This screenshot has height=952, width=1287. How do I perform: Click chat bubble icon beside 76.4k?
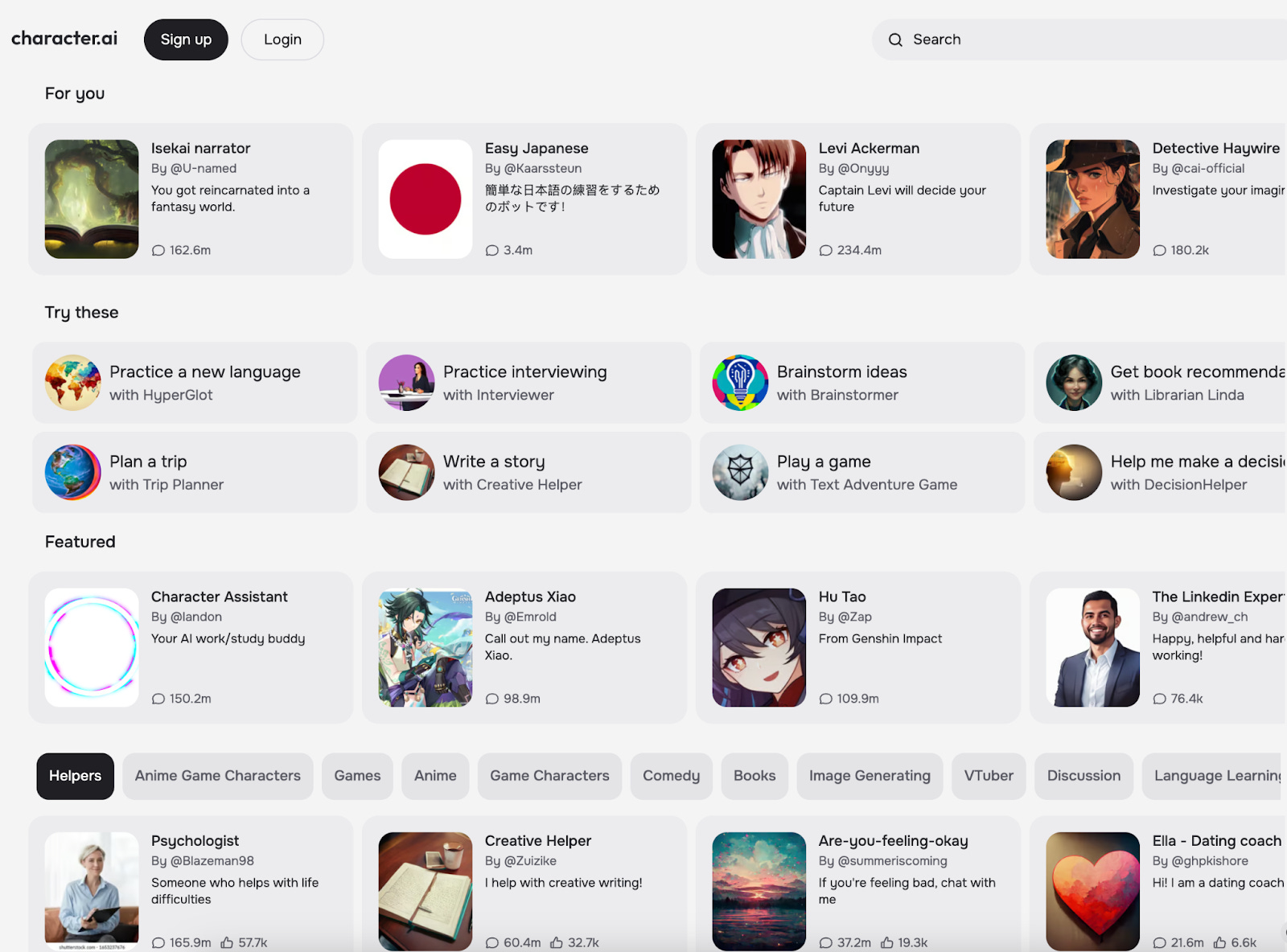coord(1160,700)
